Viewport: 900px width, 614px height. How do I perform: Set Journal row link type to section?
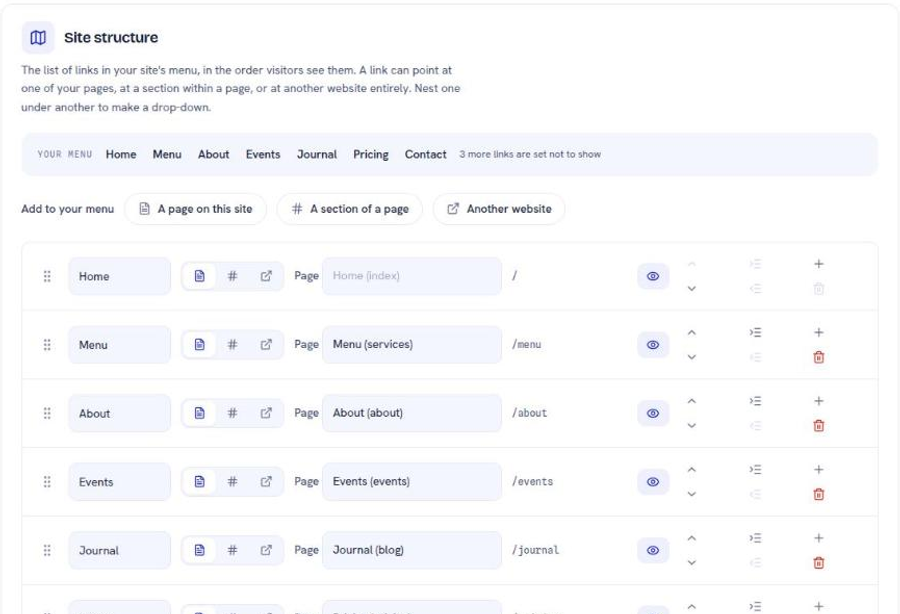pos(232,550)
